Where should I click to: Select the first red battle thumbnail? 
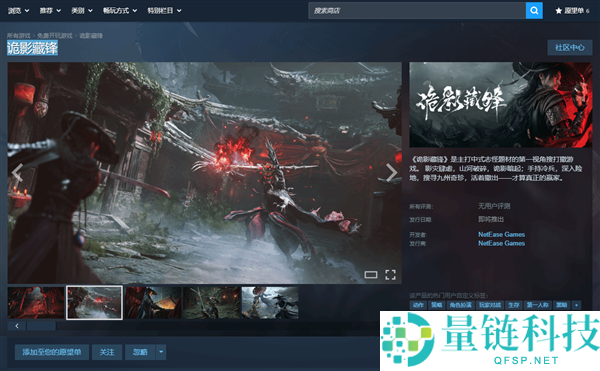click(36, 303)
